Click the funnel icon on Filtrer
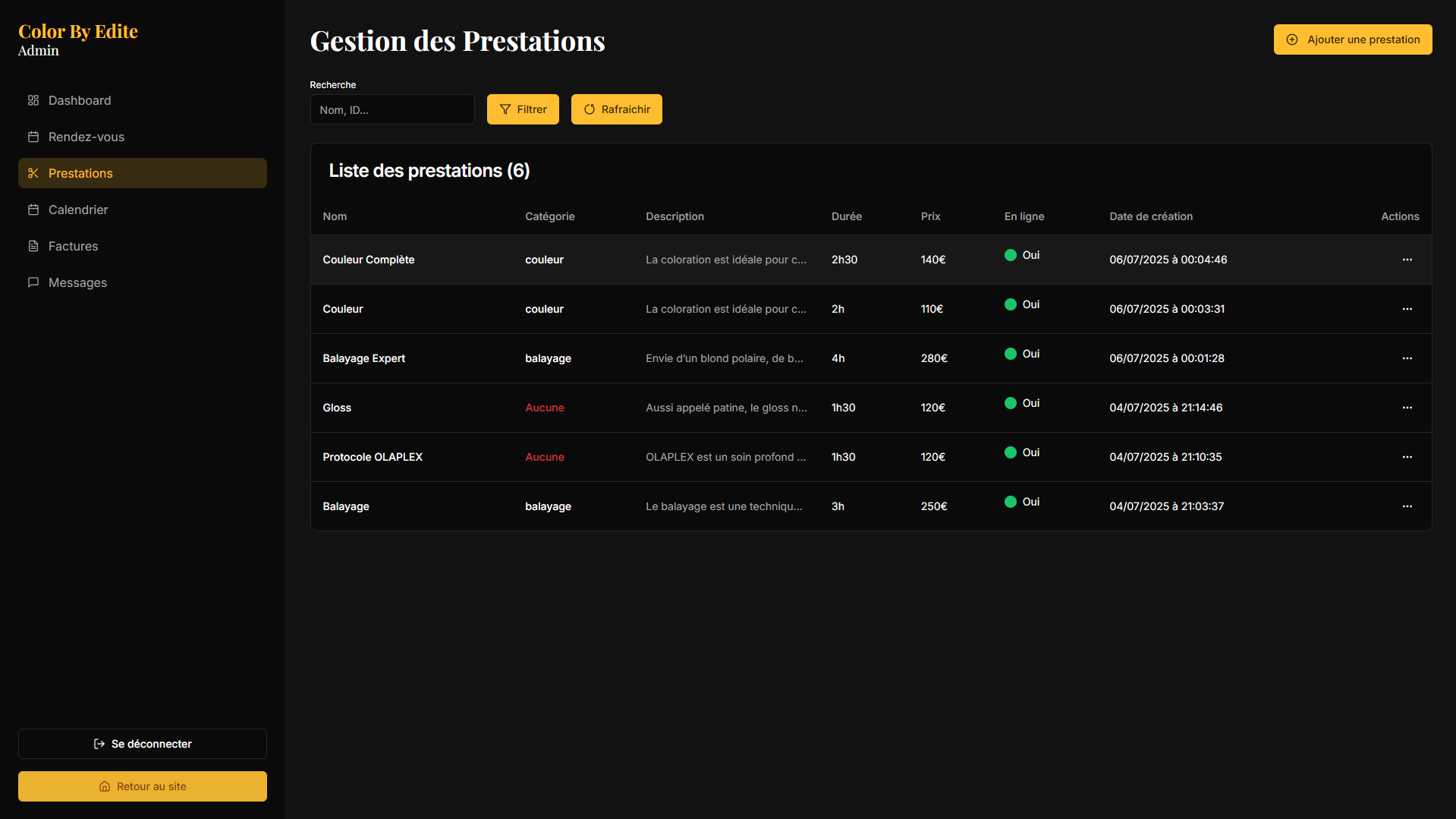The image size is (1456, 819). tap(505, 109)
